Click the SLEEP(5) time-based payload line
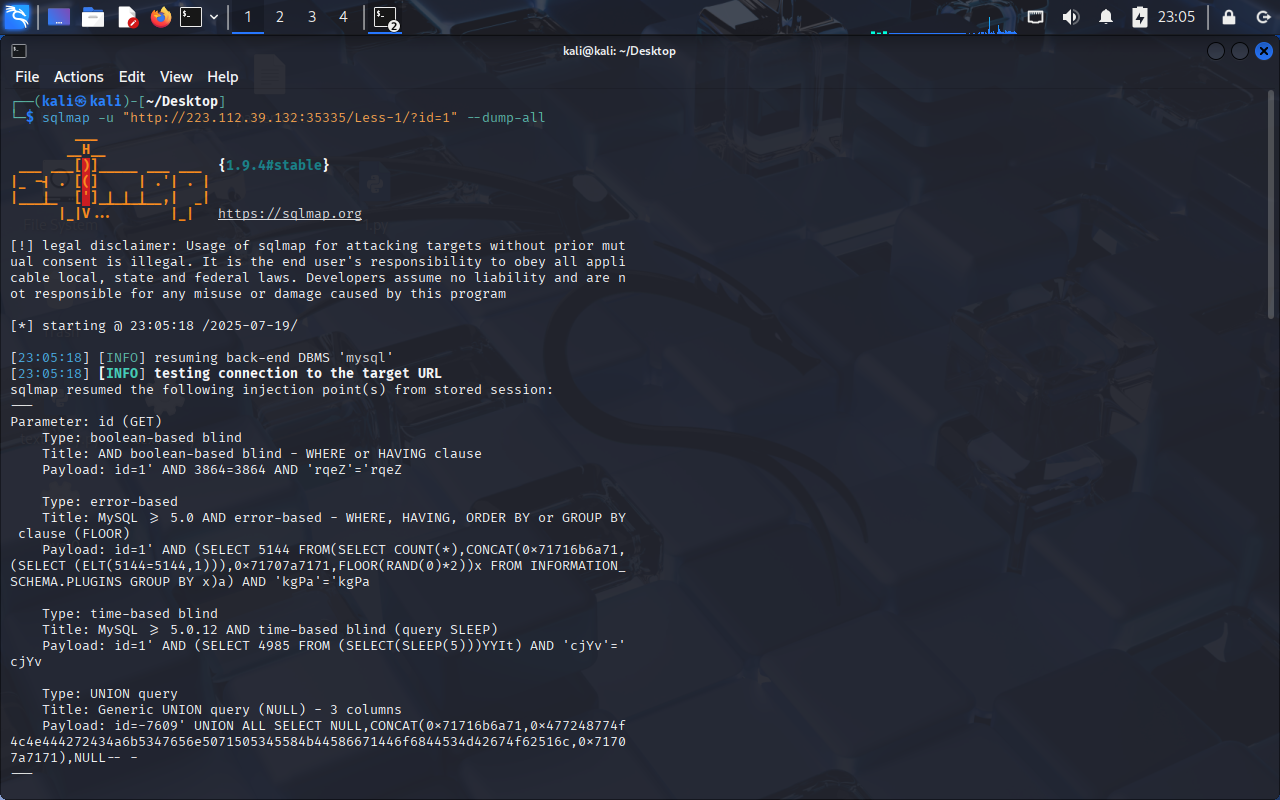 coord(318,654)
